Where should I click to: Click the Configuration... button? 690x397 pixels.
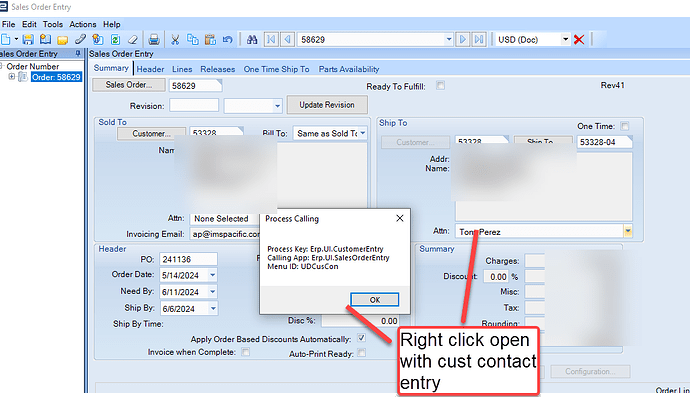pos(590,371)
